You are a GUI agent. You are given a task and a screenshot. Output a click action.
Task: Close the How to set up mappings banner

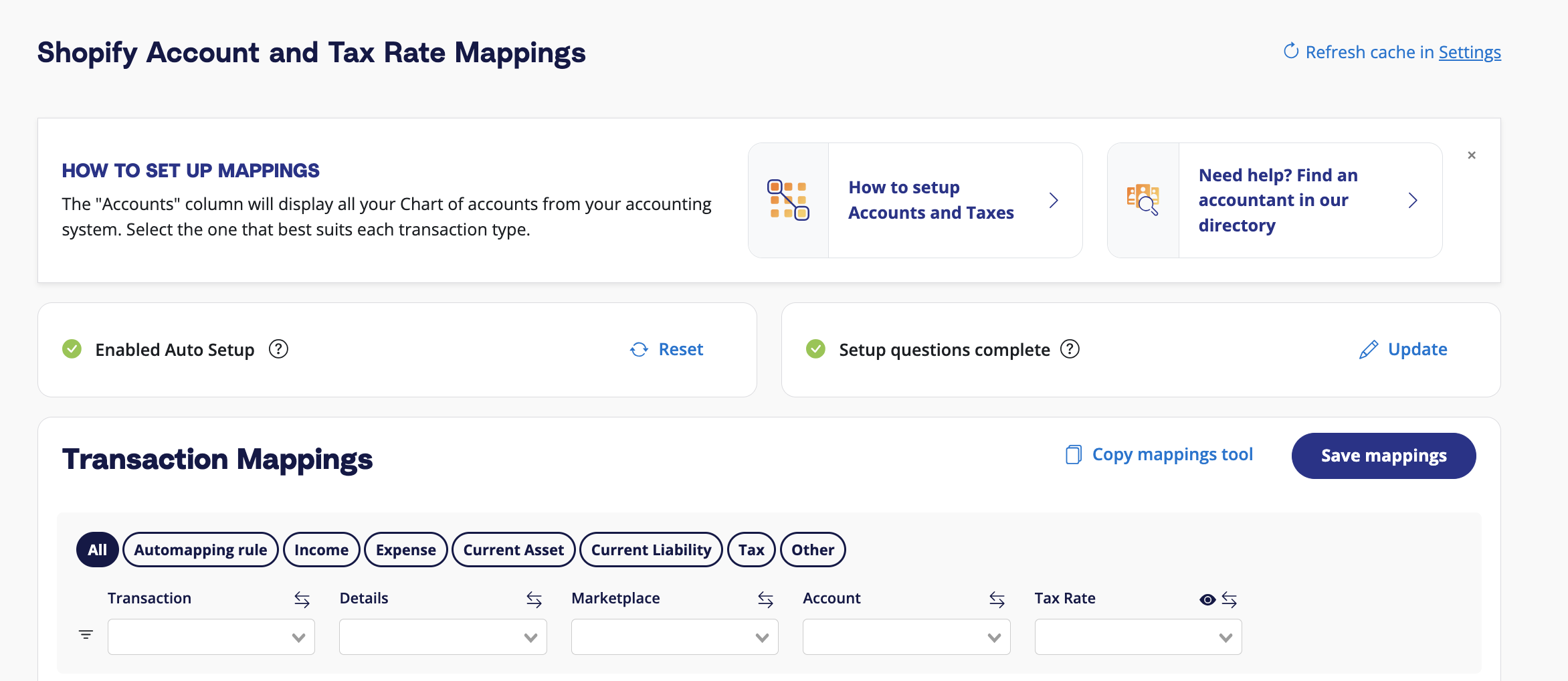point(1472,155)
